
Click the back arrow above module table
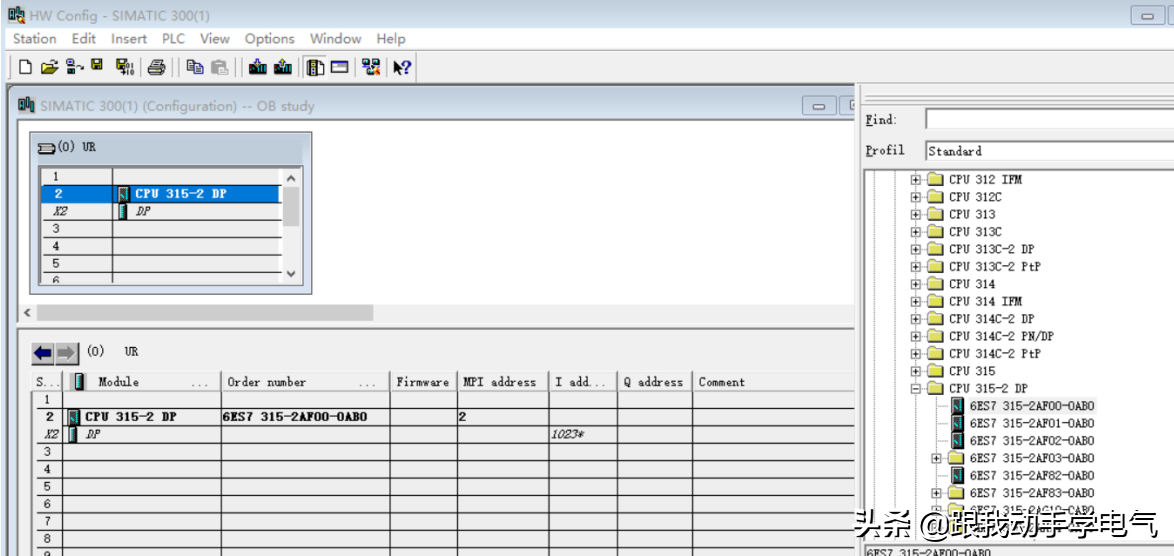coord(43,353)
